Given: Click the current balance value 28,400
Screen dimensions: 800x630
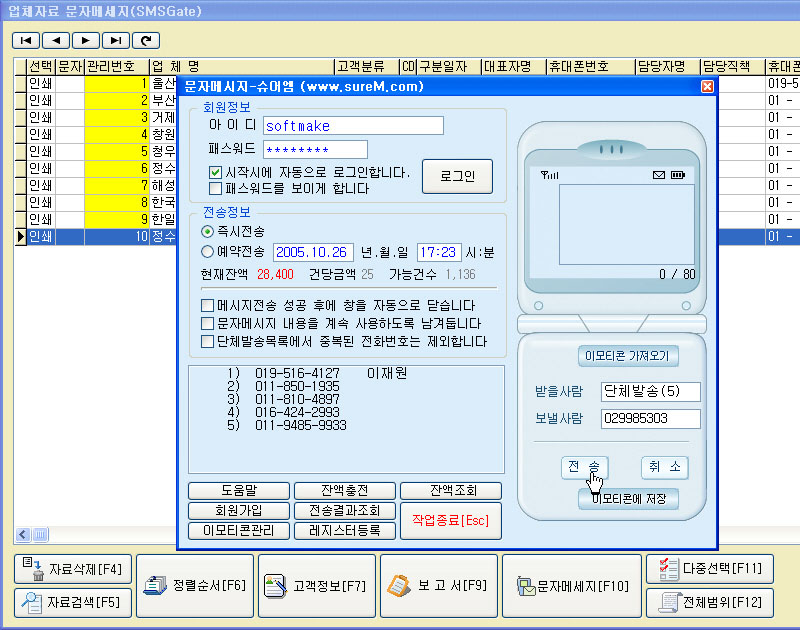Looking at the screenshot, I should click(276, 274).
